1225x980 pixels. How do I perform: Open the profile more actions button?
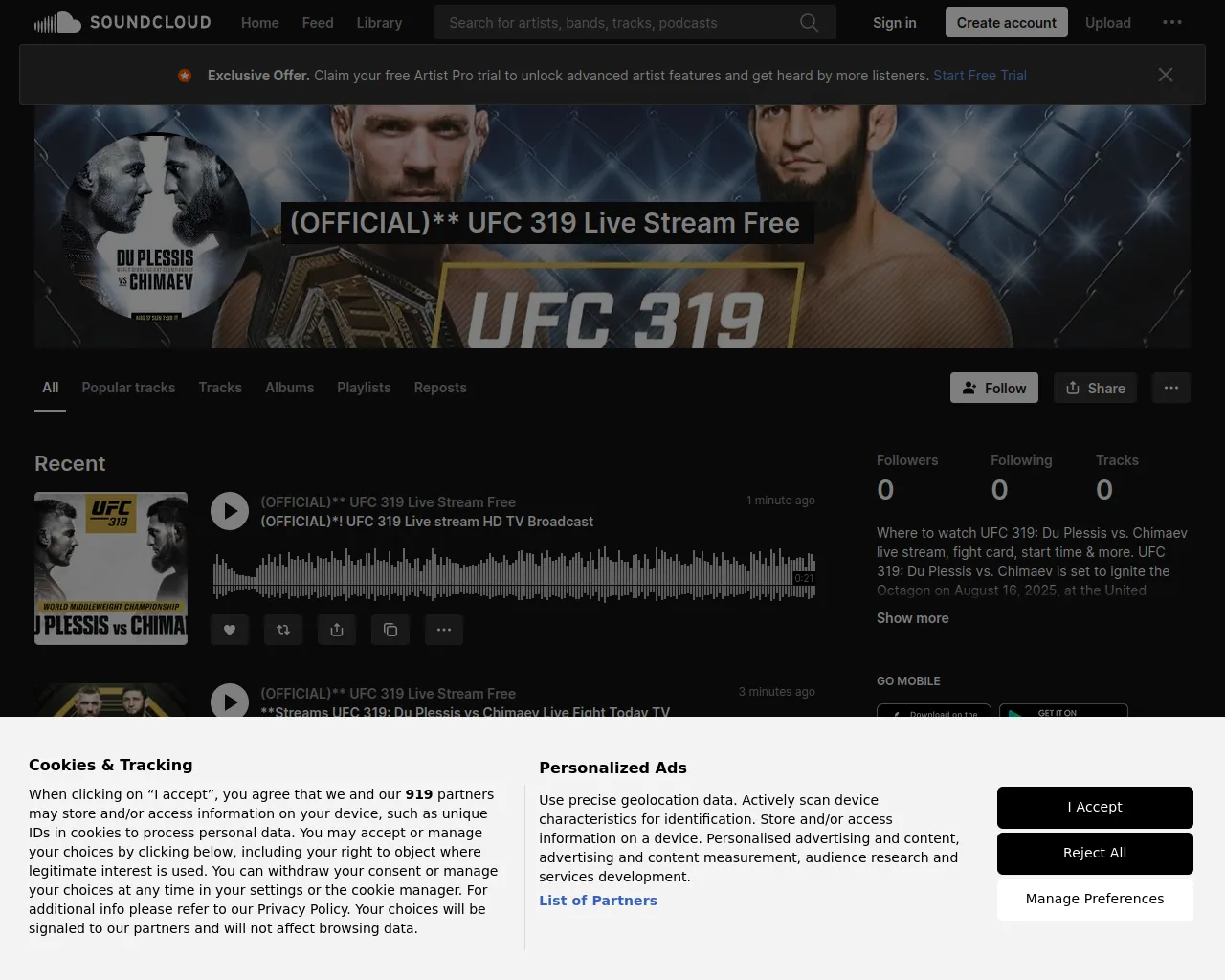click(1171, 388)
